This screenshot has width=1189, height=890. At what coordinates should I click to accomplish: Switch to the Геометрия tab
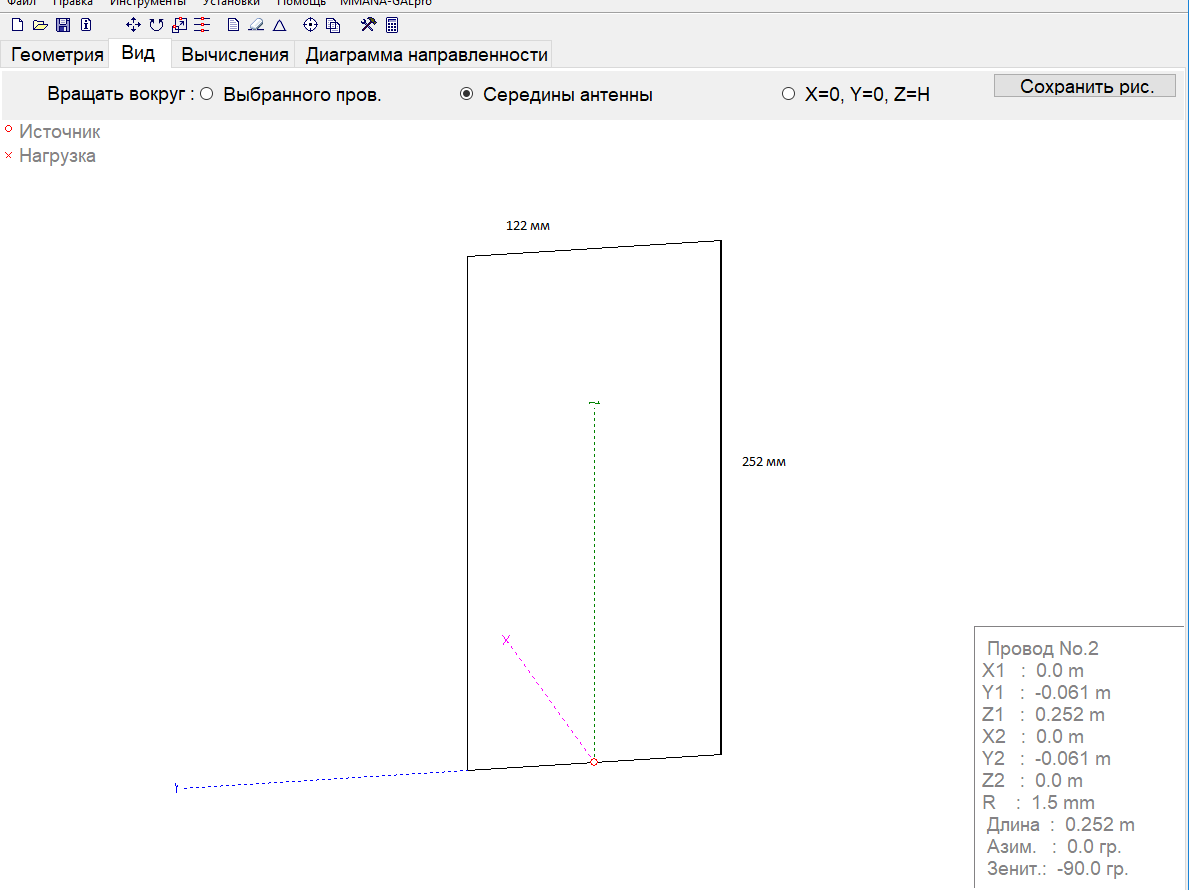(x=57, y=55)
